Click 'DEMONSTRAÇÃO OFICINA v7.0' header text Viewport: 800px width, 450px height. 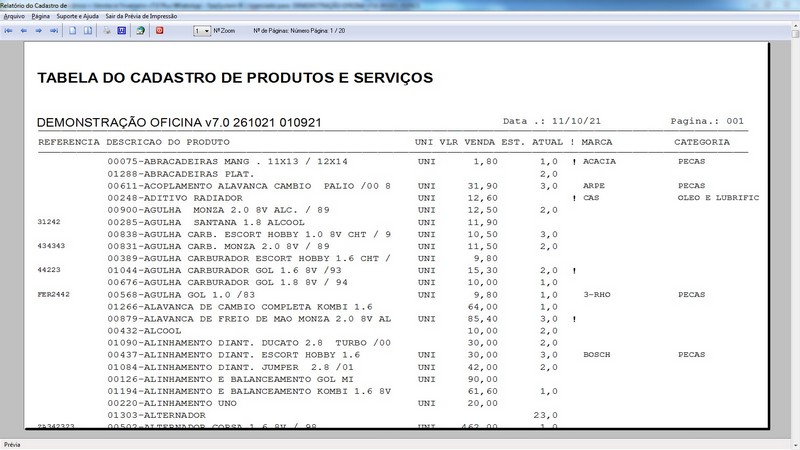pyautogui.click(x=135, y=122)
